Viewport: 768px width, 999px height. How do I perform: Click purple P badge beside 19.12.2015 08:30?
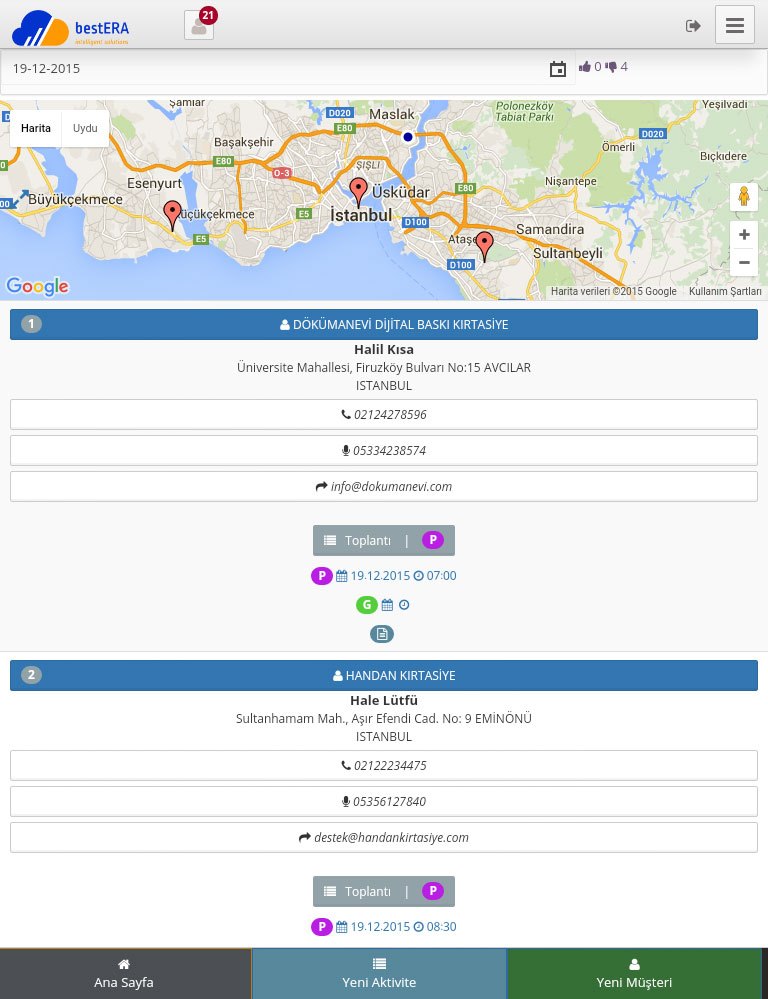(x=321, y=927)
